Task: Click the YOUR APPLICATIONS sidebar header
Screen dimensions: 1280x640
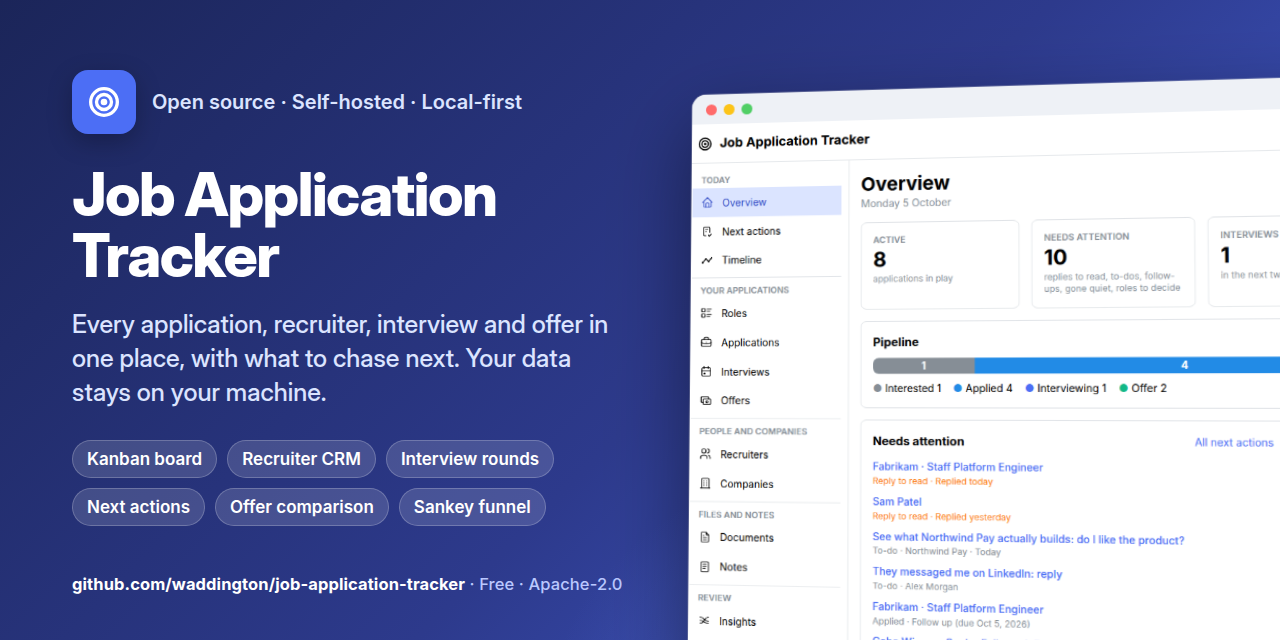Action: pos(744,290)
